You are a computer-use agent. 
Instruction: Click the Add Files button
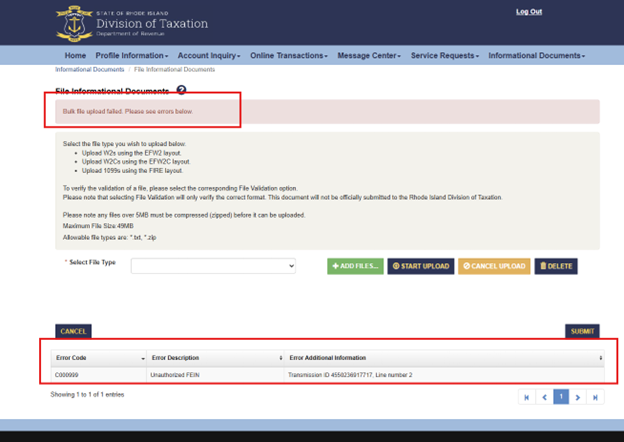point(355,266)
